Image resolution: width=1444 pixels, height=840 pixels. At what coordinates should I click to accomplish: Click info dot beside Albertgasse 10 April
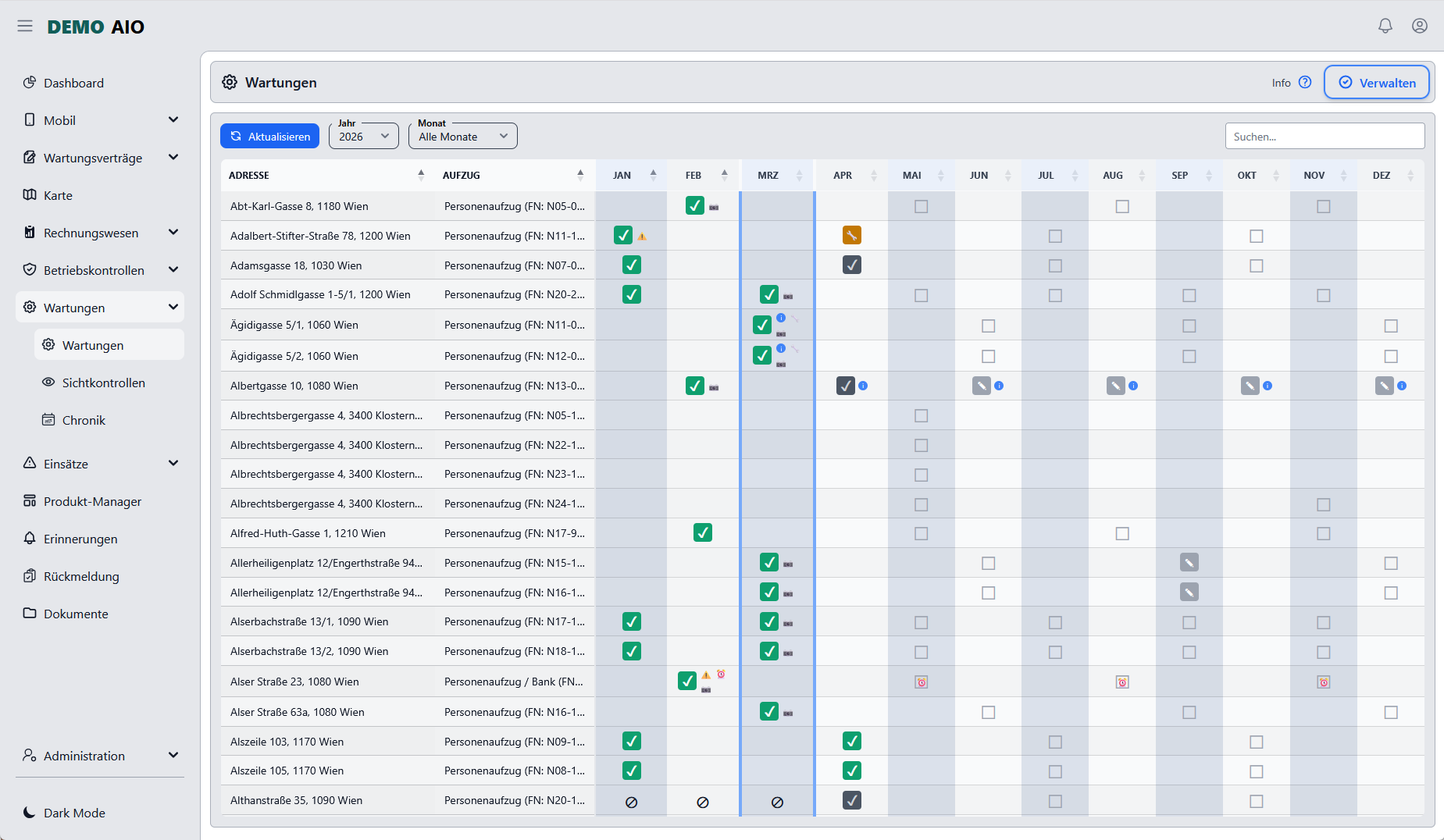(863, 386)
